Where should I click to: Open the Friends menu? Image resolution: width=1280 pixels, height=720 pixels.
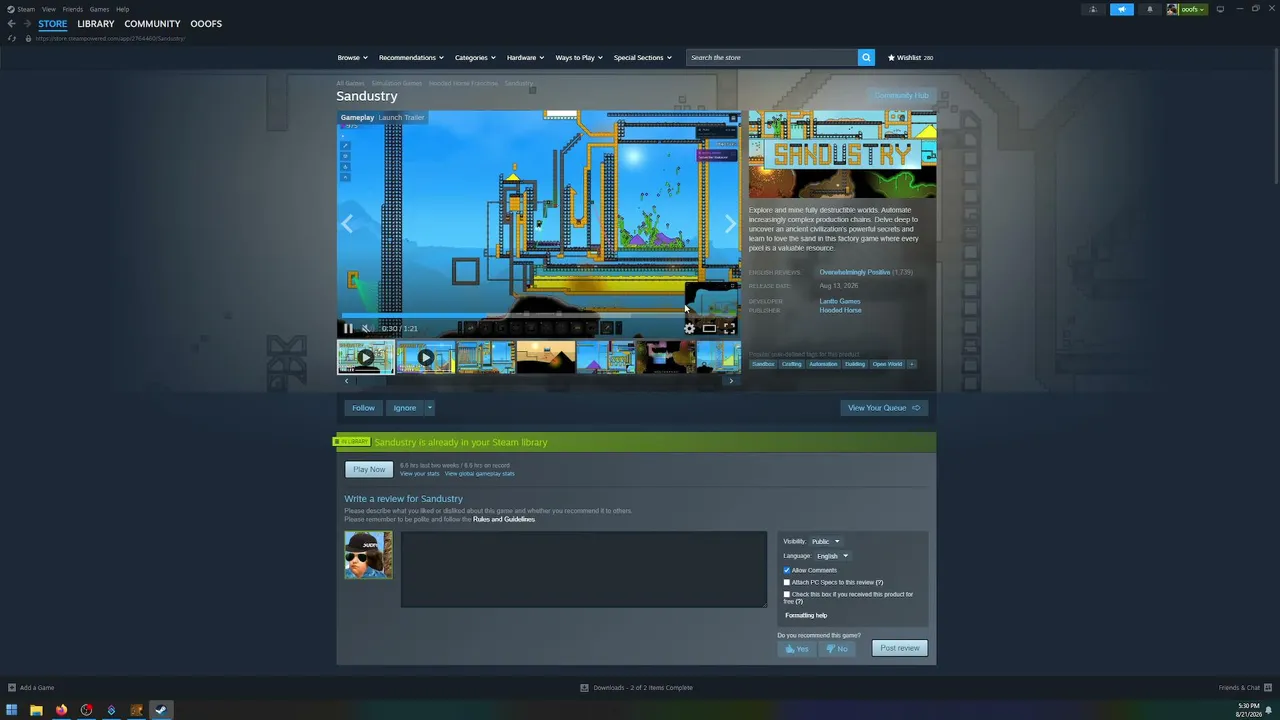73,9
